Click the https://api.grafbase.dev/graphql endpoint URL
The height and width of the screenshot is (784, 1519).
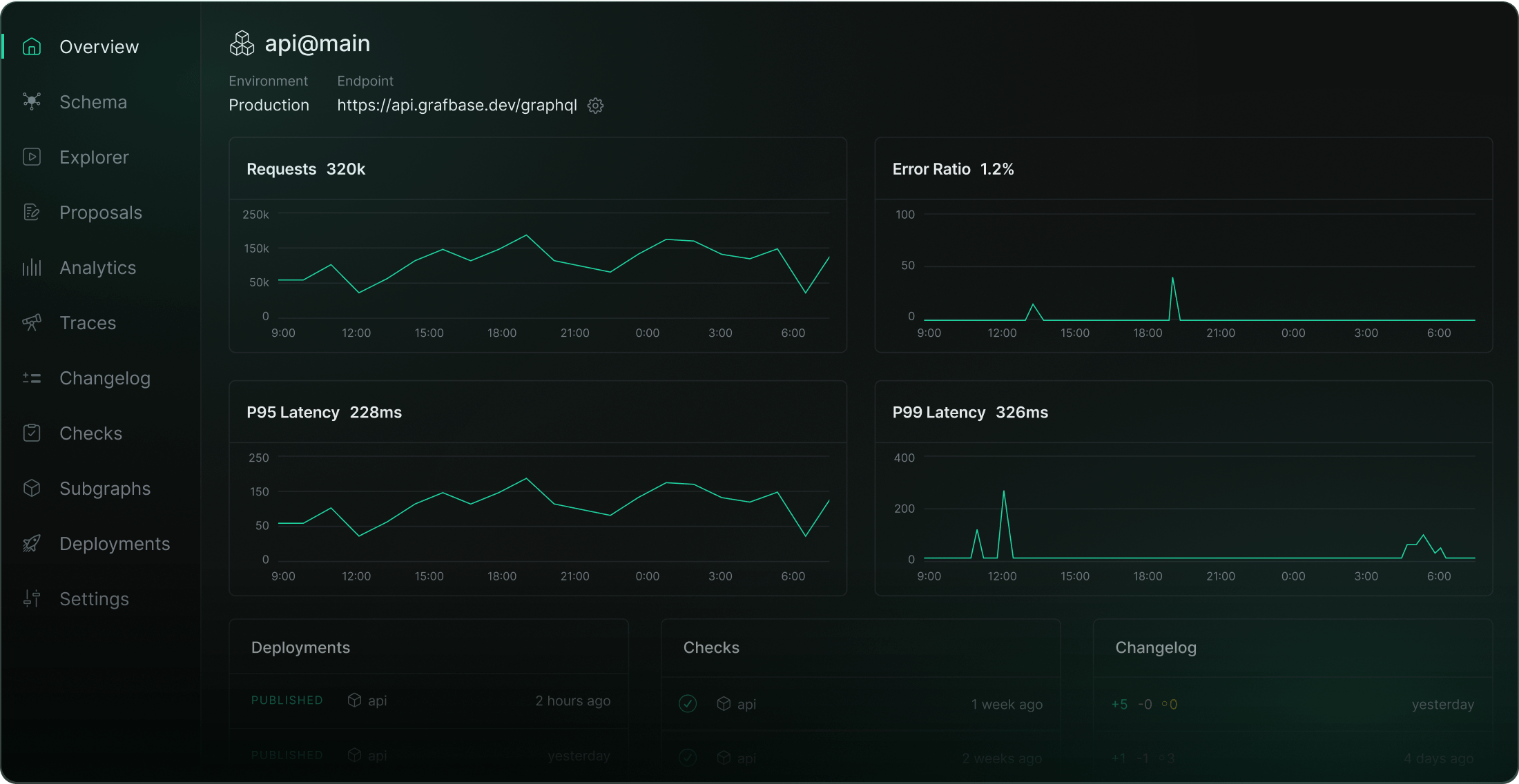click(x=457, y=106)
